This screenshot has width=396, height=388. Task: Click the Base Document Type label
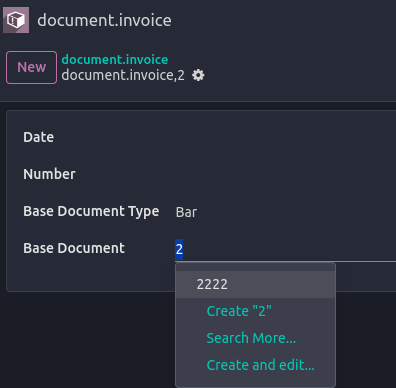click(91, 211)
